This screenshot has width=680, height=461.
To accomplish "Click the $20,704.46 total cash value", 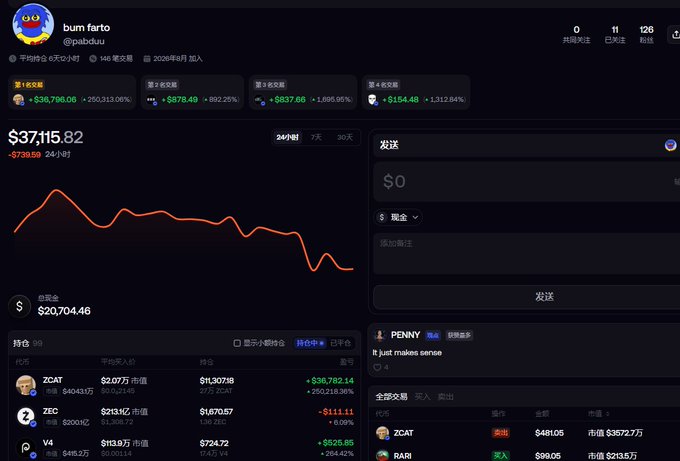I will click(64, 311).
